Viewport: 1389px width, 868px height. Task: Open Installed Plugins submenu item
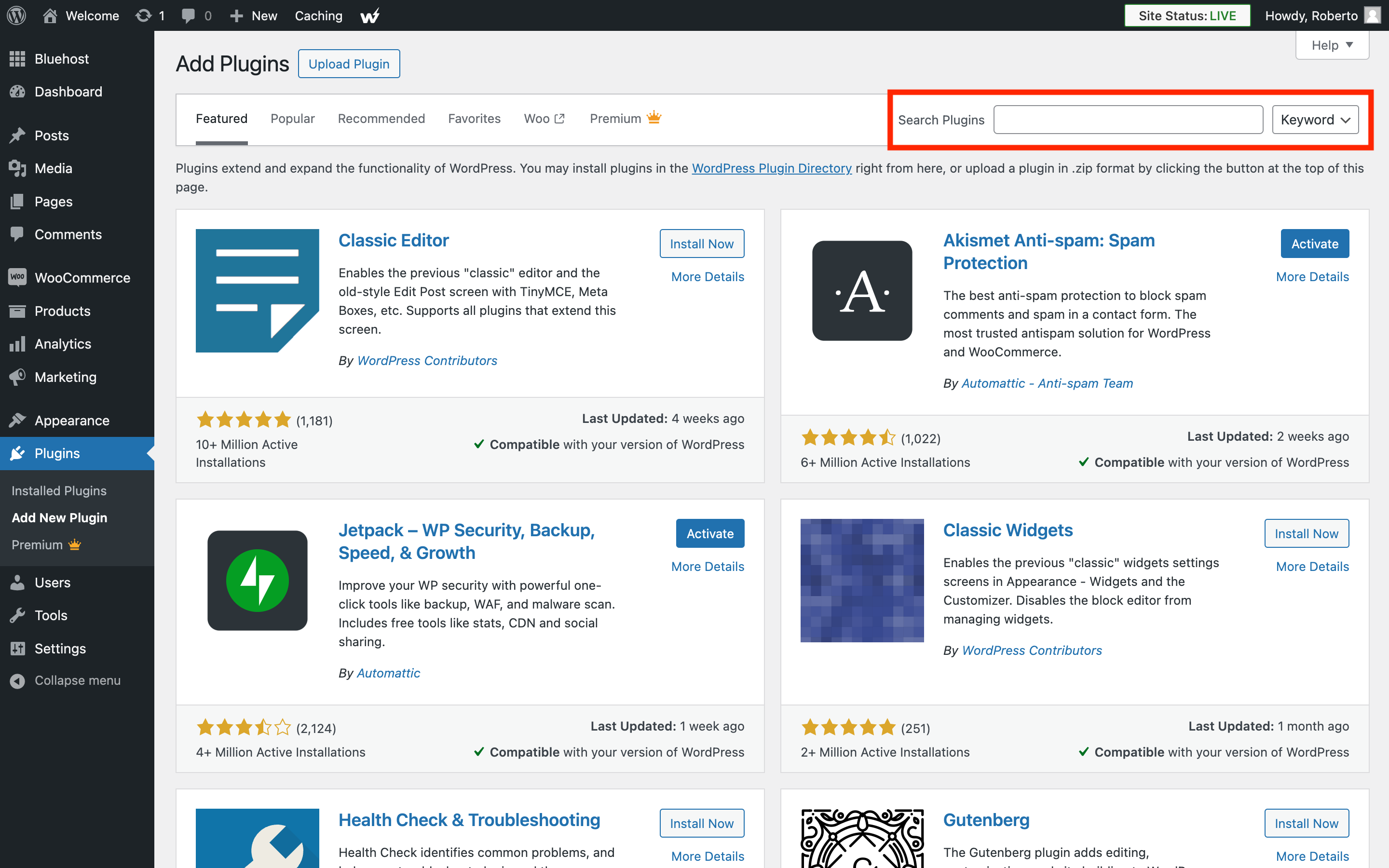click(59, 491)
